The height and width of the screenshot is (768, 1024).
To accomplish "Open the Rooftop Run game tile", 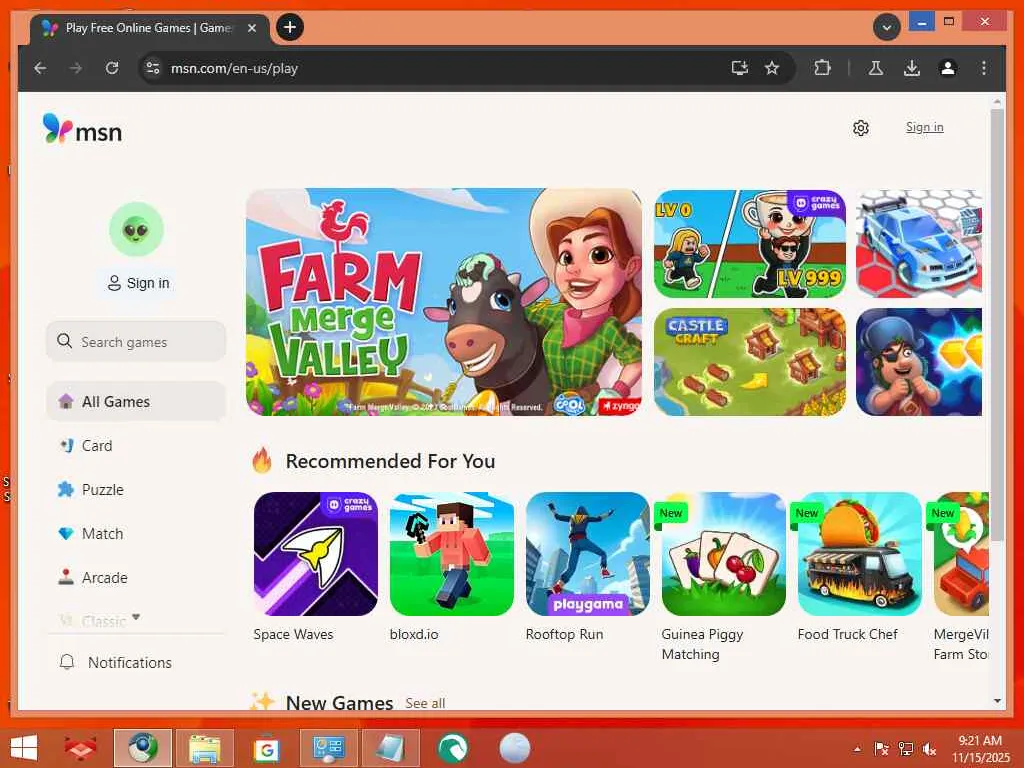I will tap(588, 554).
